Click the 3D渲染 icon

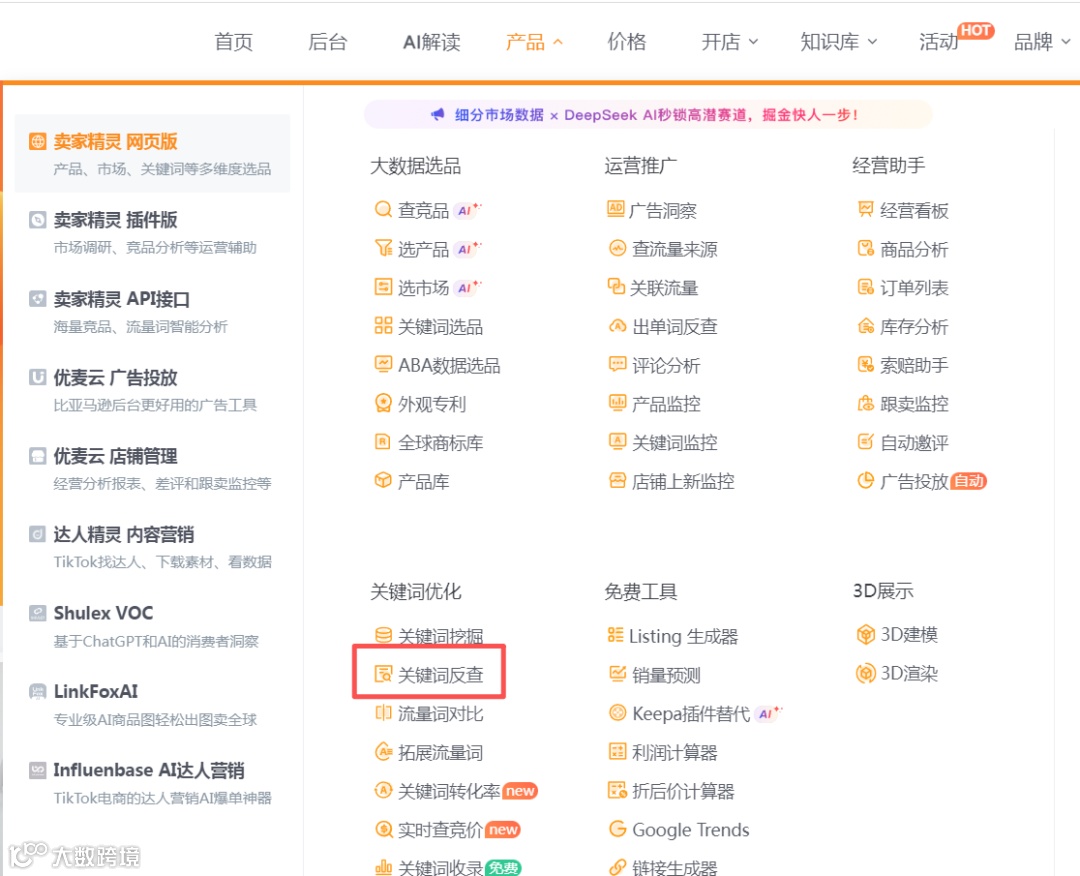865,673
